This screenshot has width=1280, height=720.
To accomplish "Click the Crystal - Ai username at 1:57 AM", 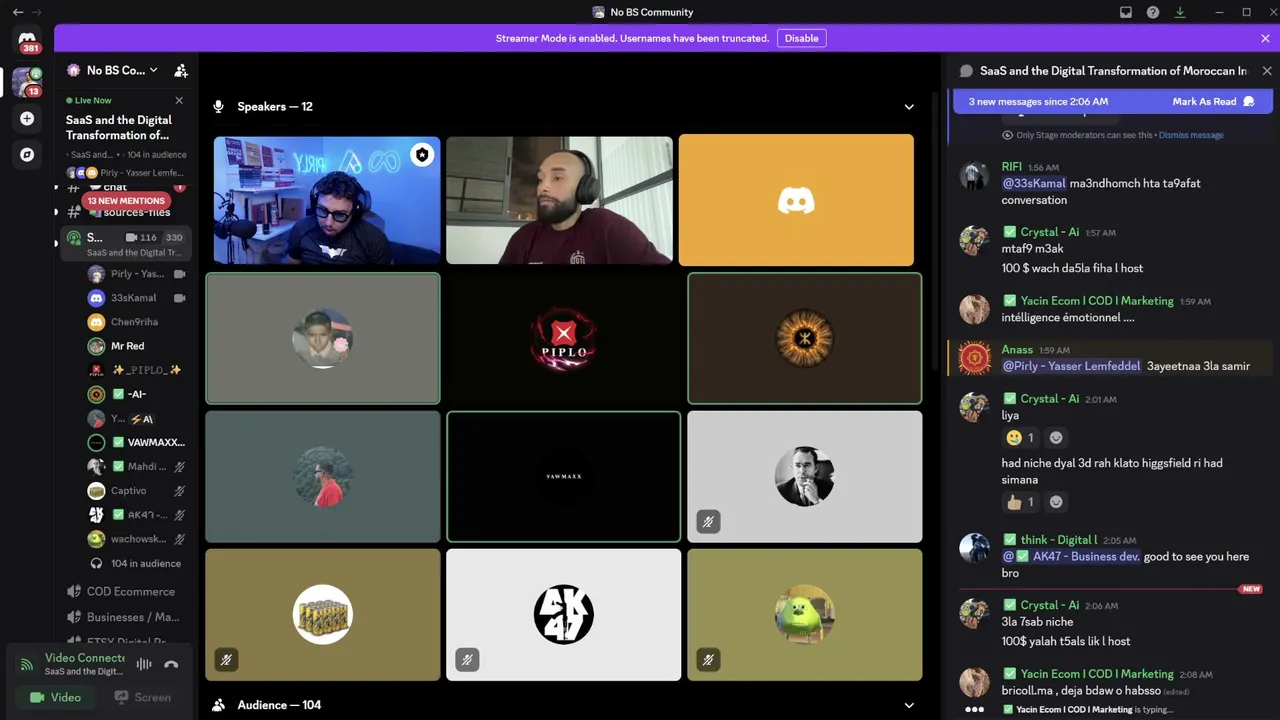I will pos(1050,232).
